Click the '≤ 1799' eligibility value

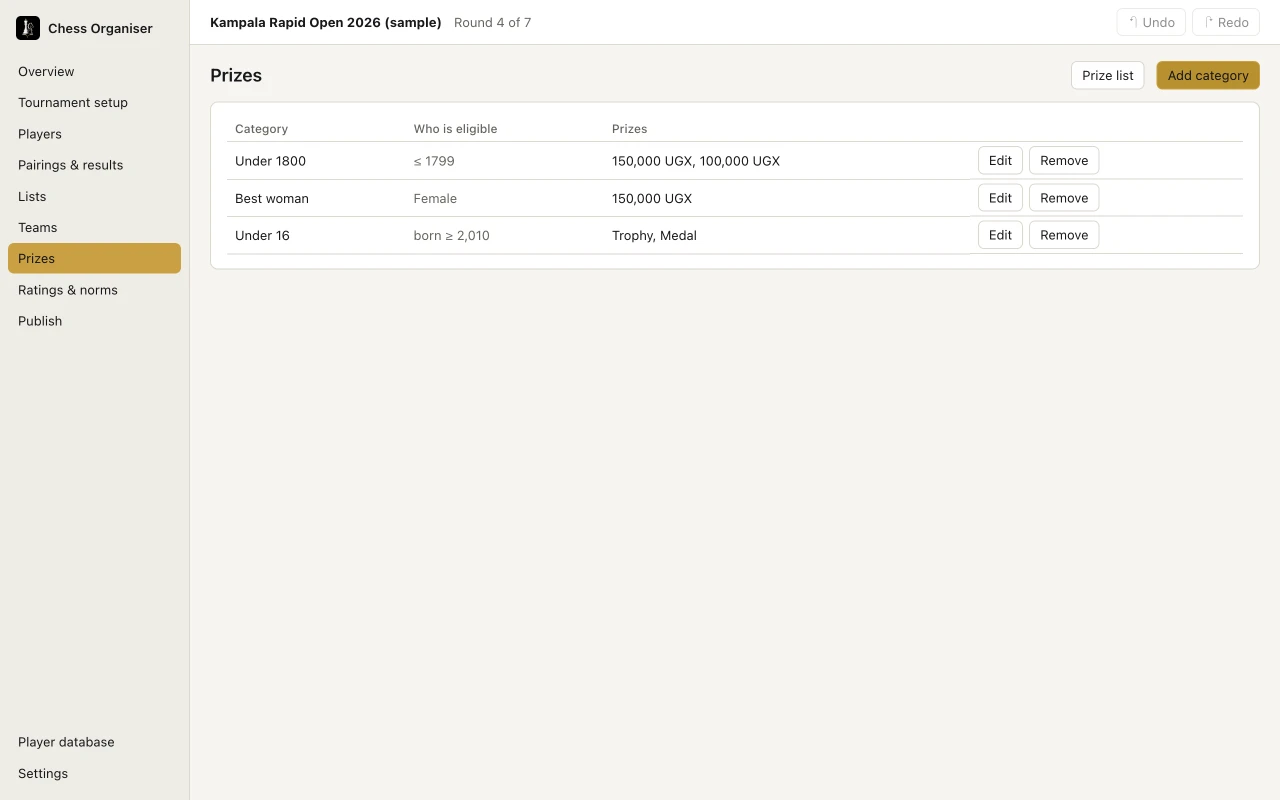pos(434,161)
